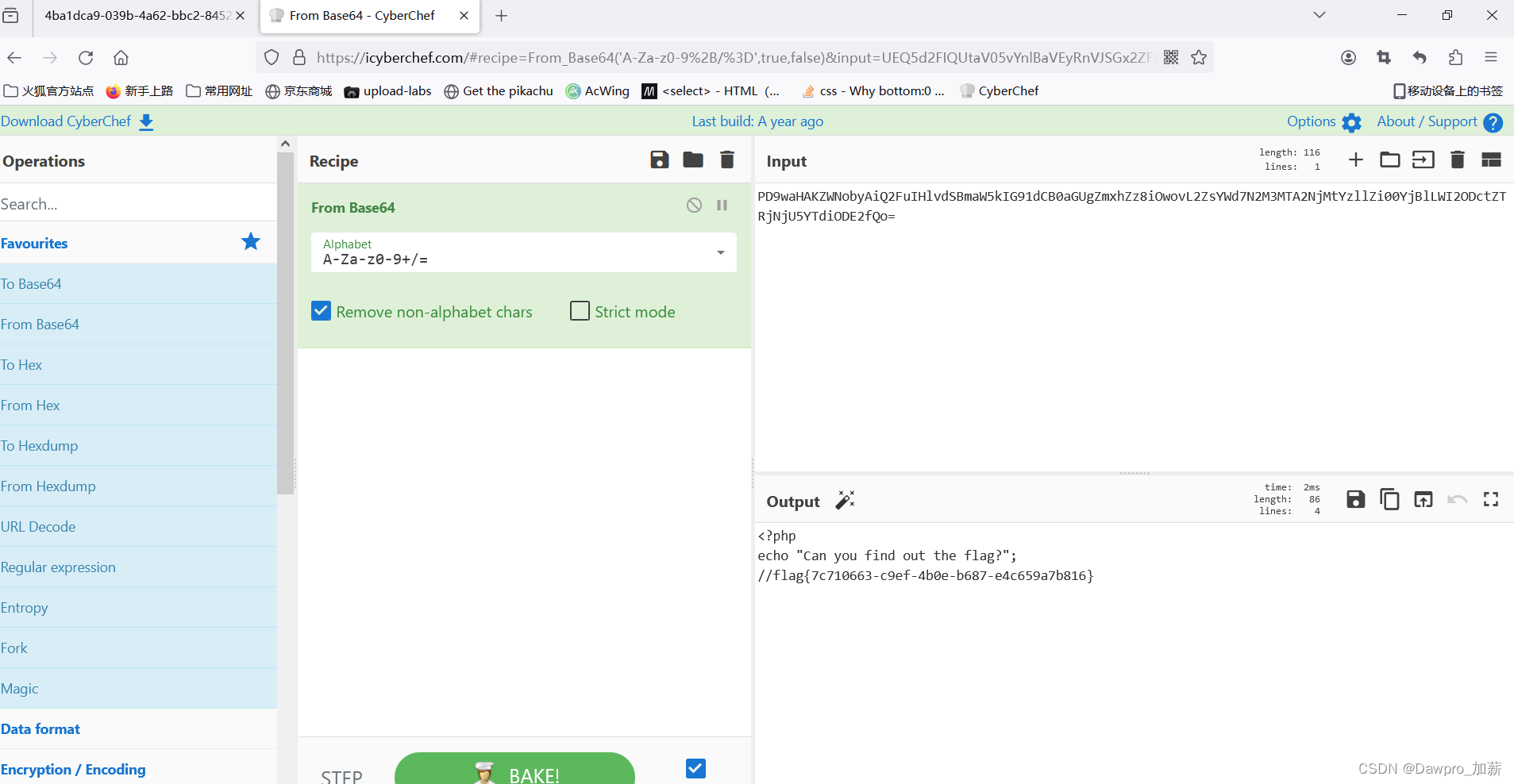Image resolution: width=1514 pixels, height=784 pixels.
Task: Toggle Remove non-alphabet chars checkbox
Action: 321,310
